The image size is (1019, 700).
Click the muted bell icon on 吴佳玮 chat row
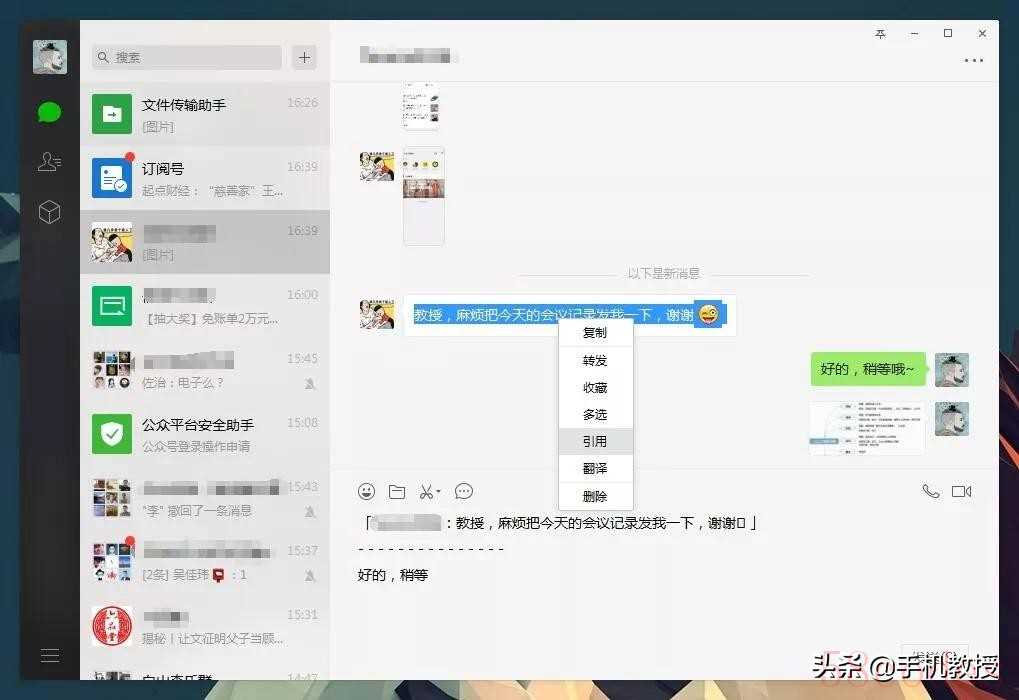311,575
